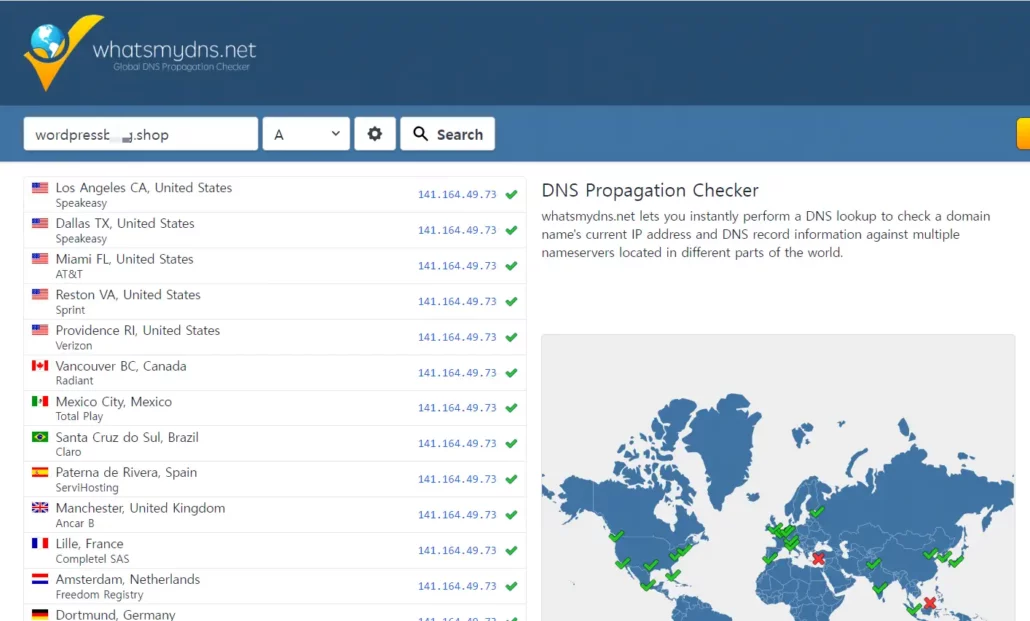Click the green checkmark in Lille row

[512, 550]
